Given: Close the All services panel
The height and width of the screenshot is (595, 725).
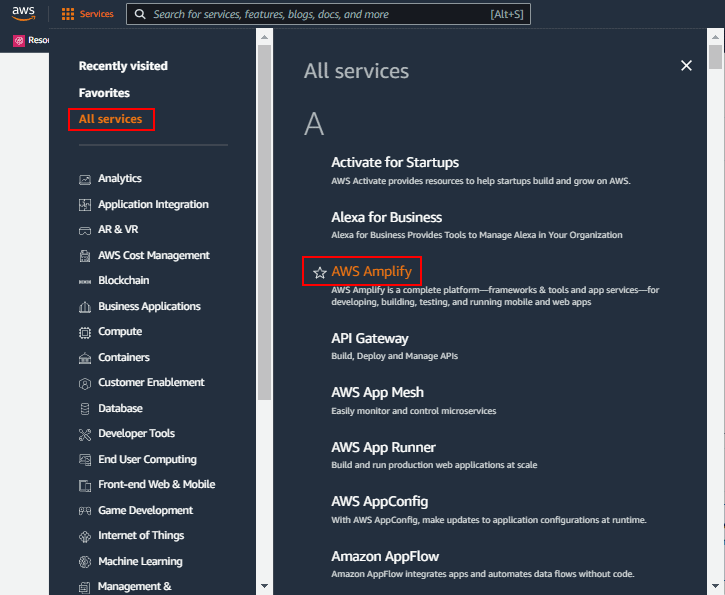Looking at the screenshot, I should tap(686, 65).
